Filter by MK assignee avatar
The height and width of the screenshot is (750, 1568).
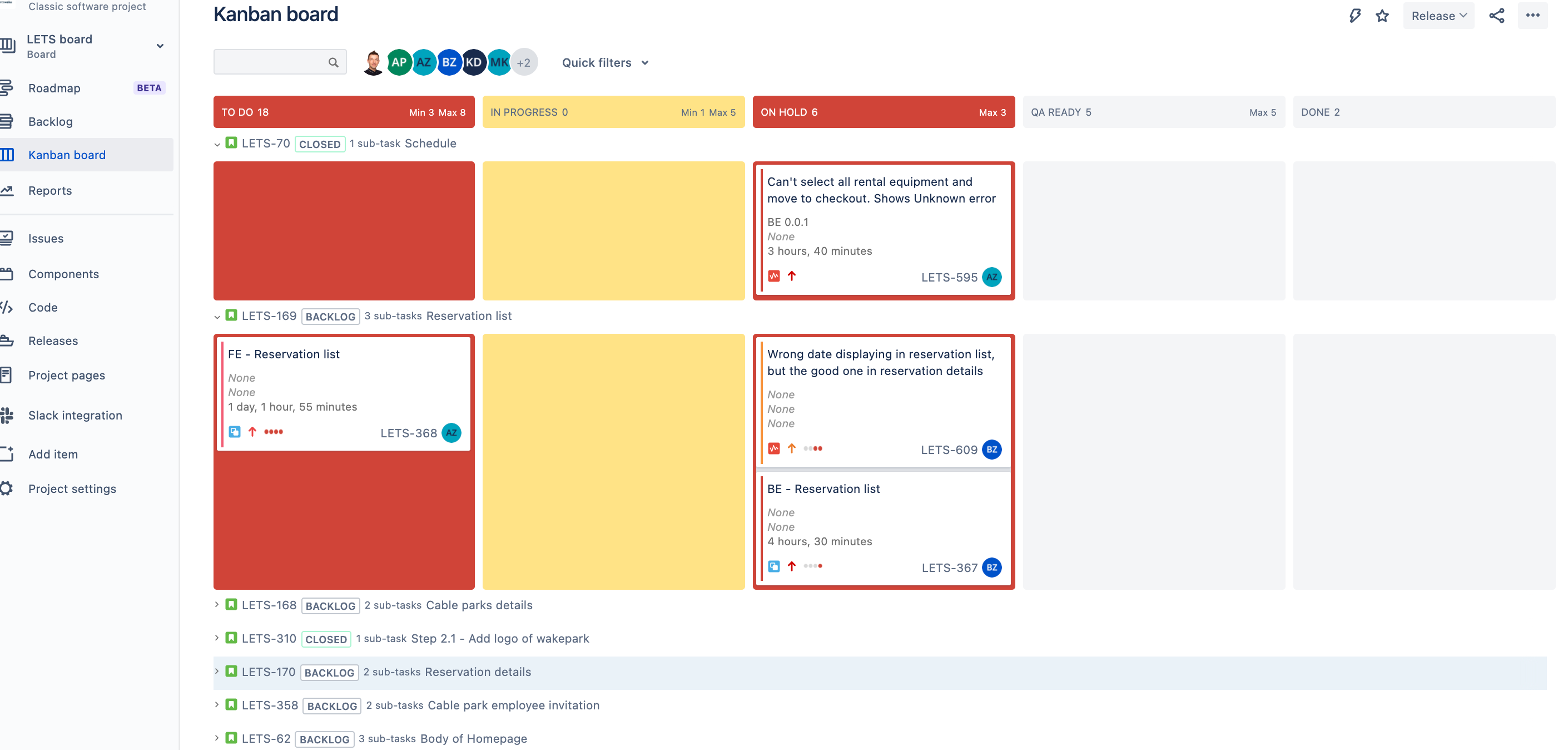click(499, 62)
